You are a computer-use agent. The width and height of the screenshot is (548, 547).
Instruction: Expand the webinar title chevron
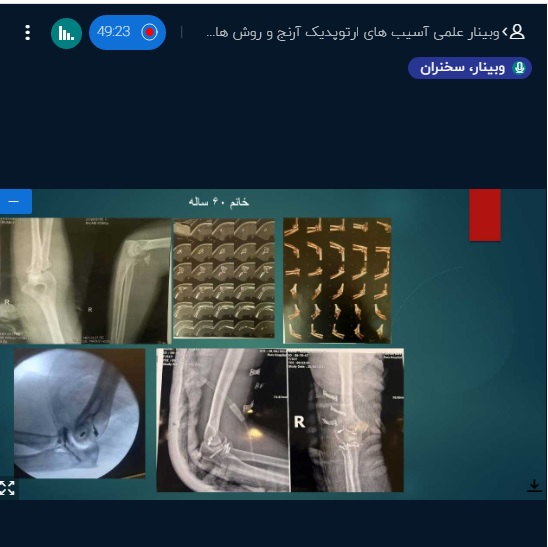[x=504, y=32]
